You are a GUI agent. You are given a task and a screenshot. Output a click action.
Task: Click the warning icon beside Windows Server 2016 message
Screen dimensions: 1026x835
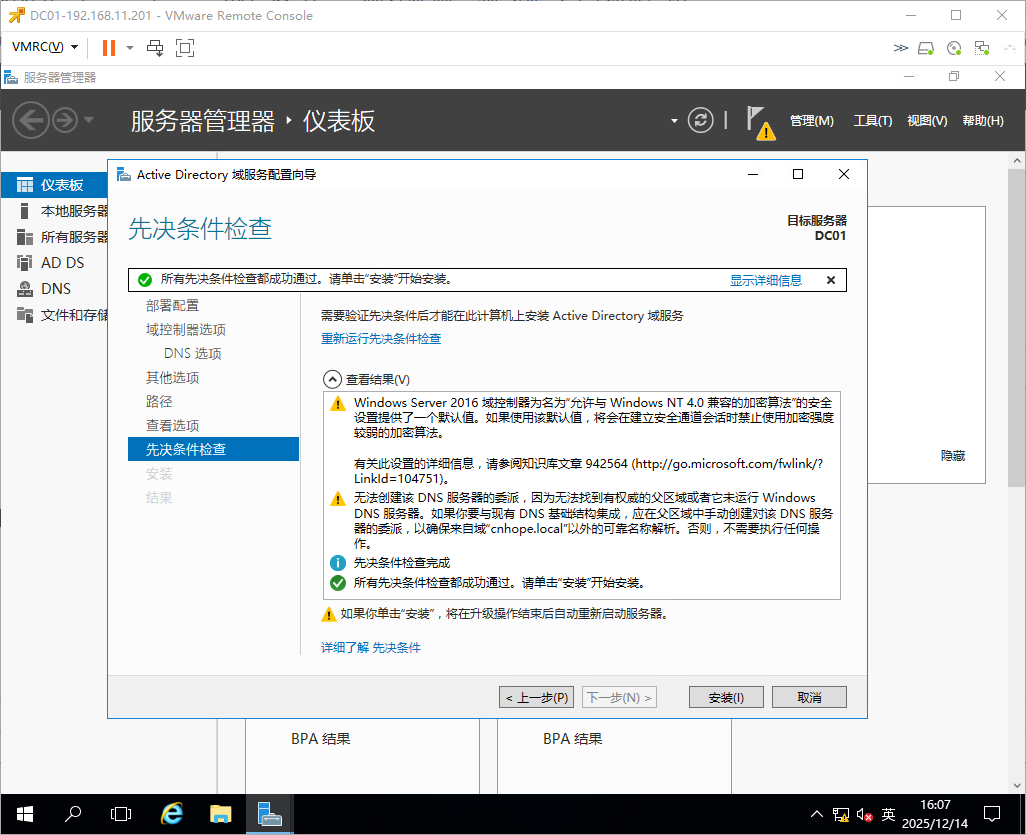pyautogui.click(x=338, y=403)
